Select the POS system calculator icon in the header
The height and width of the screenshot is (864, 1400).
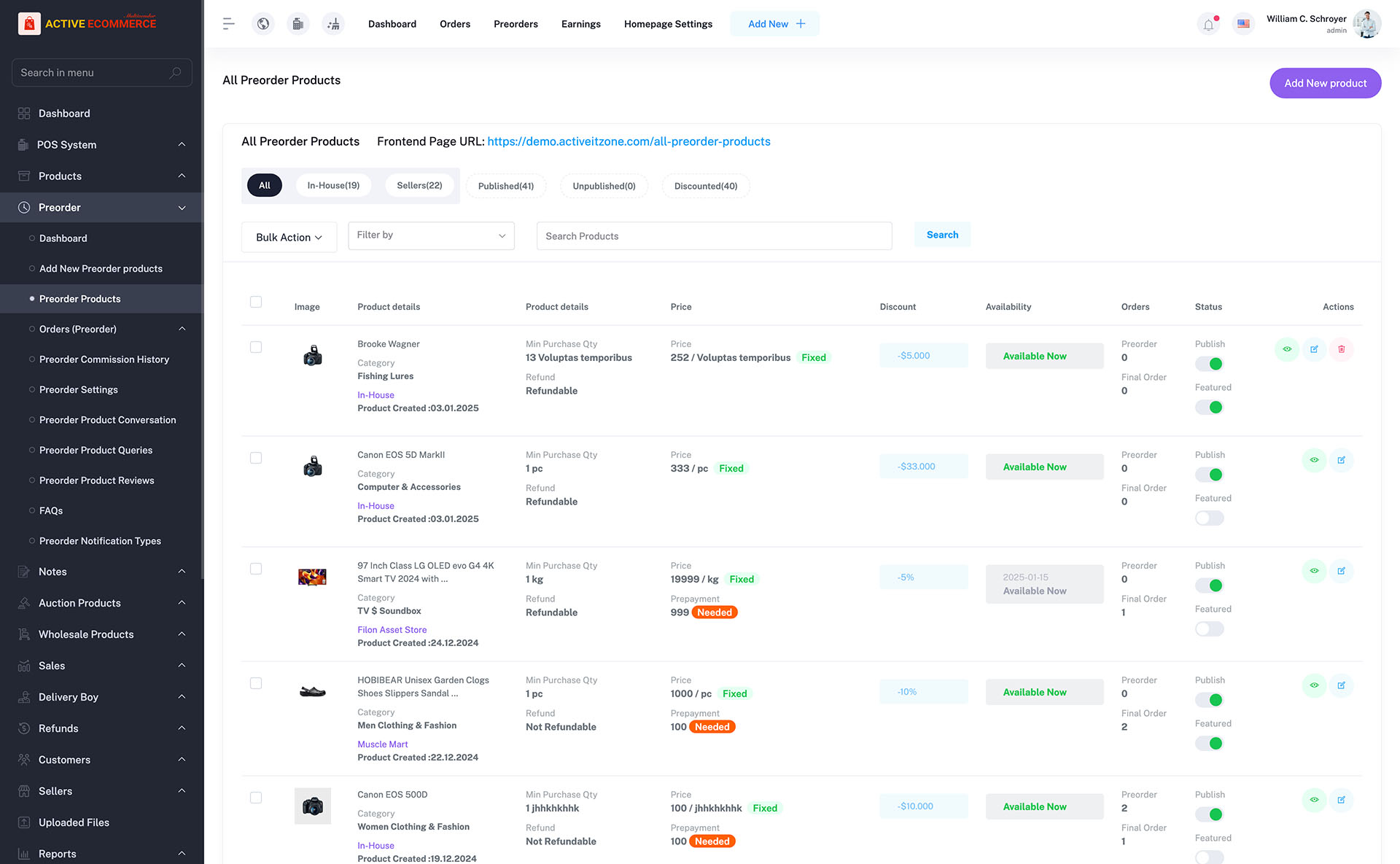(297, 23)
